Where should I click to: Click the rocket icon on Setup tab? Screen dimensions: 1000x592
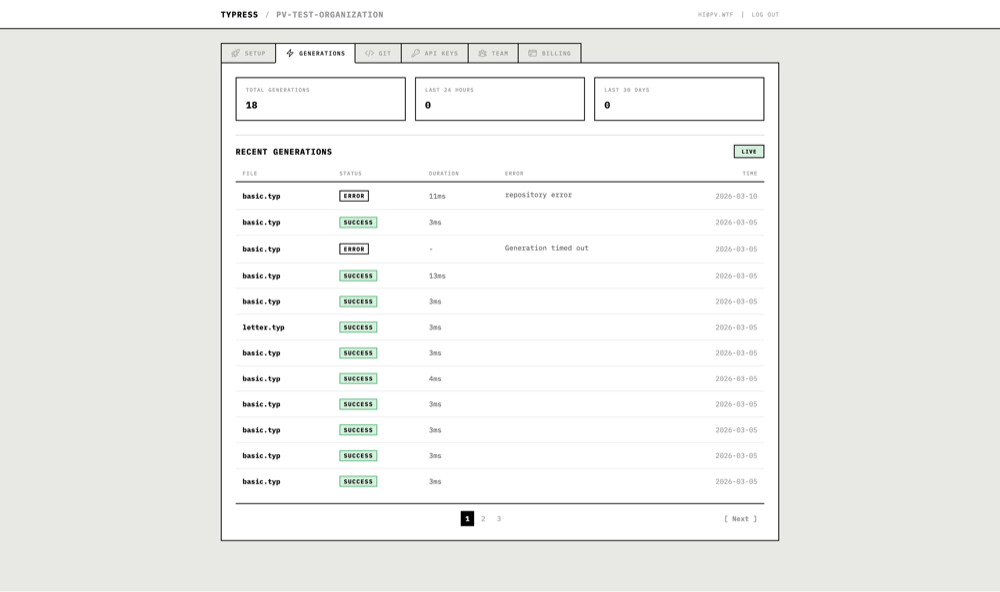(x=235, y=54)
